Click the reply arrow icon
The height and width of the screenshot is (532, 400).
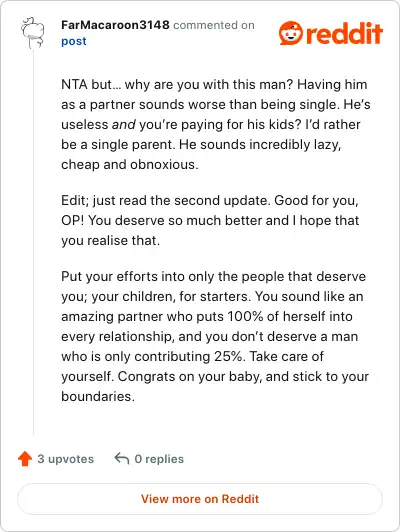pos(122,458)
